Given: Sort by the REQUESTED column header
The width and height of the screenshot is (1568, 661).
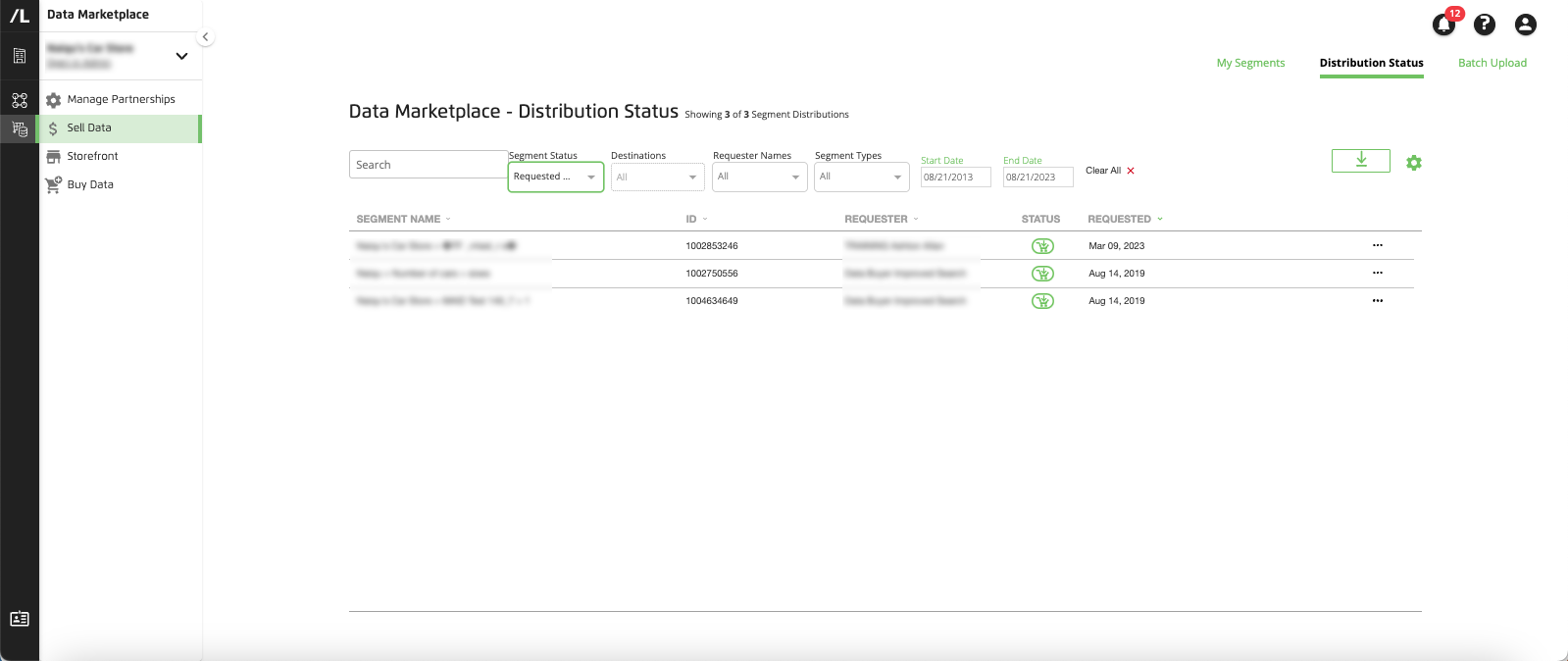Looking at the screenshot, I should (x=1125, y=219).
